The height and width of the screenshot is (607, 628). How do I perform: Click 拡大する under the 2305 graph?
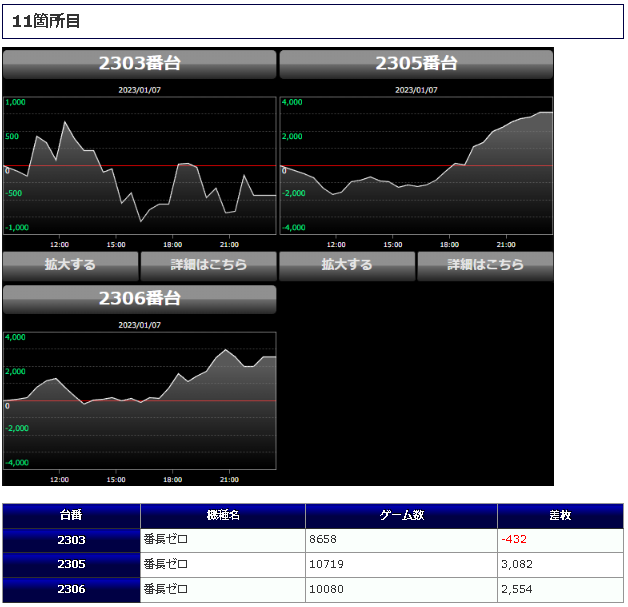347,265
